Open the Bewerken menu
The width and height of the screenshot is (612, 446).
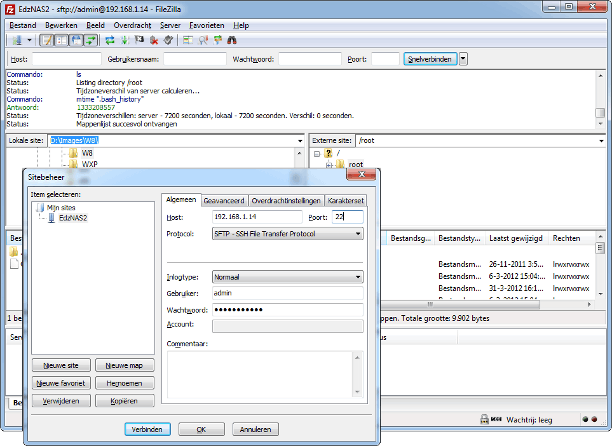coord(61,25)
